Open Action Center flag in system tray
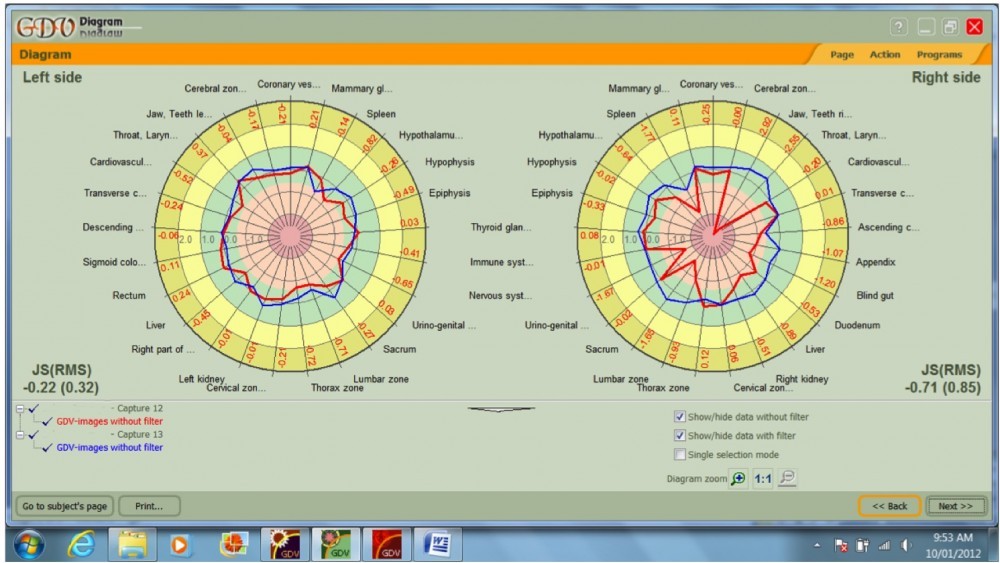Image resolution: width=1000 pixels, height=563 pixels. click(841, 545)
